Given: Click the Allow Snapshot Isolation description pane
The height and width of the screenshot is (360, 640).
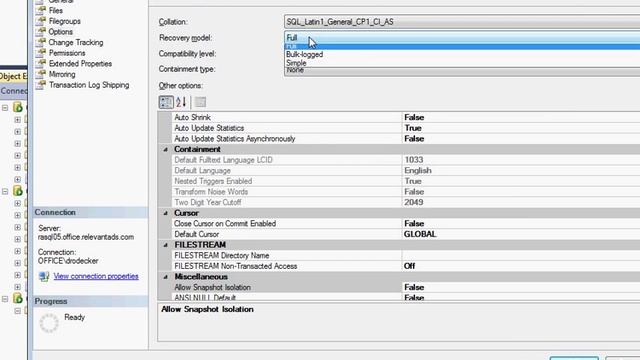Looking at the screenshot, I should (398, 322).
